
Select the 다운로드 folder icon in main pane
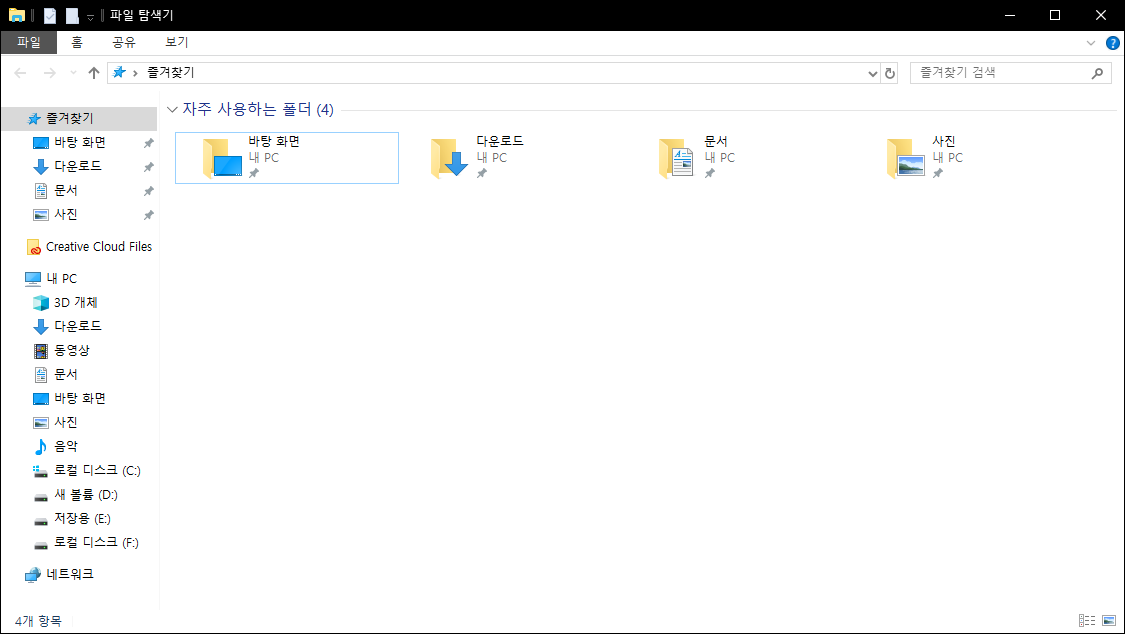[x=449, y=158]
